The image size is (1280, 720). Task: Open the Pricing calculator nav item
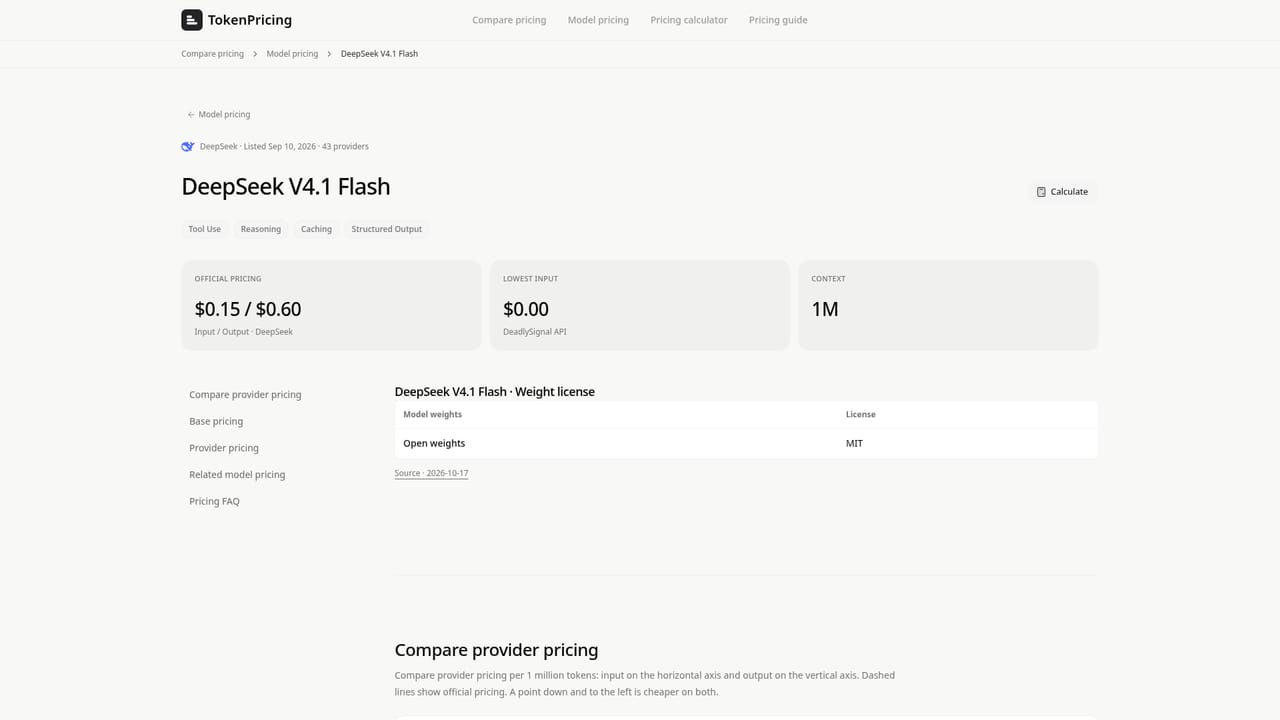[689, 20]
